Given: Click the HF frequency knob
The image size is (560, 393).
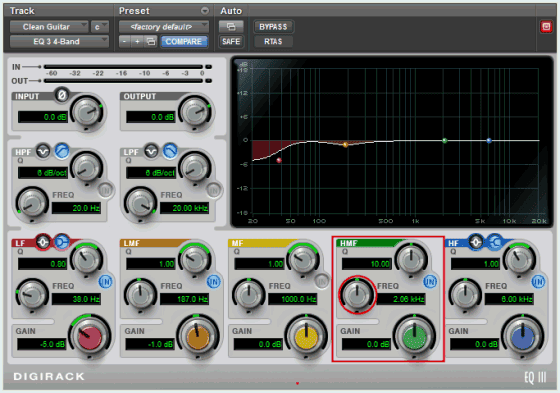Looking at the screenshot, I should tap(465, 294).
